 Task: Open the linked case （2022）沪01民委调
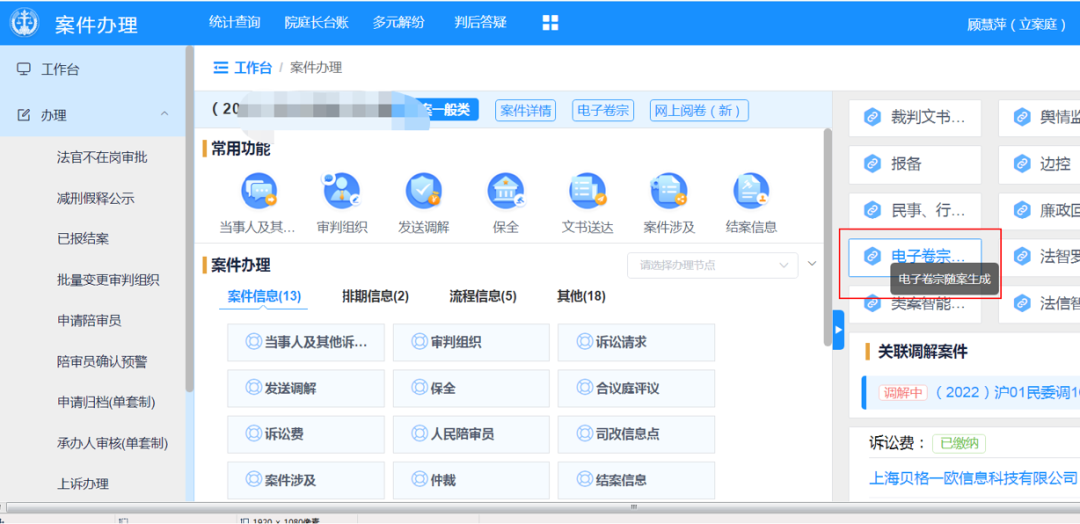point(1006,392)
